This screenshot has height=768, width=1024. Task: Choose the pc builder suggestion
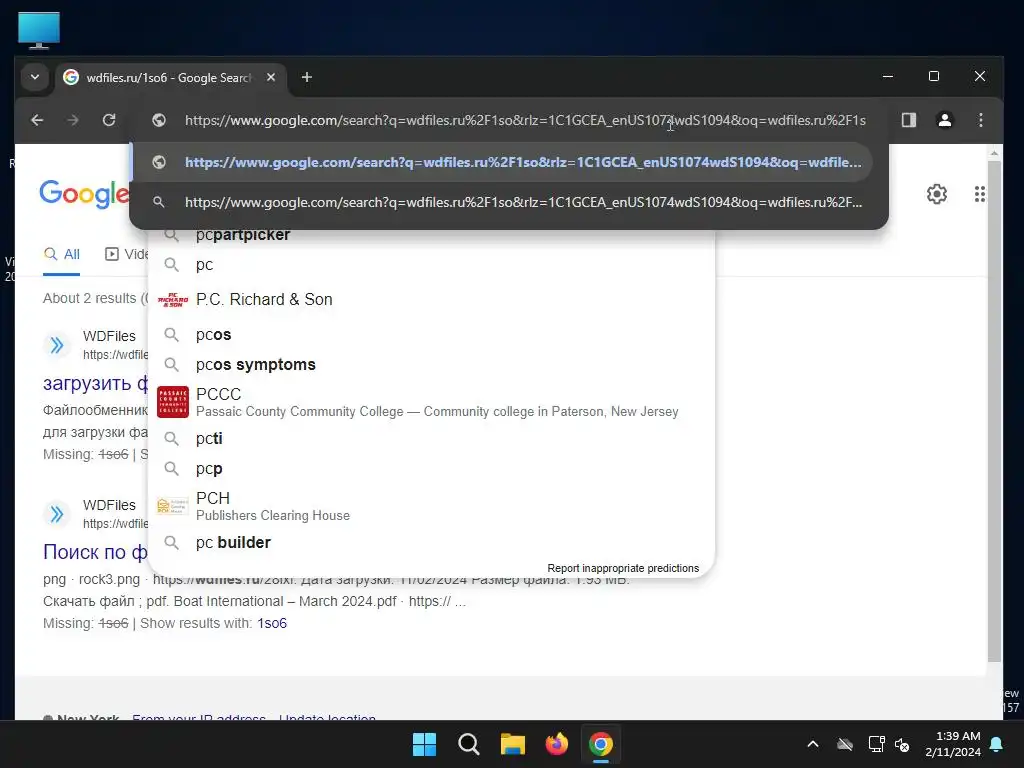tap(431, 542)
